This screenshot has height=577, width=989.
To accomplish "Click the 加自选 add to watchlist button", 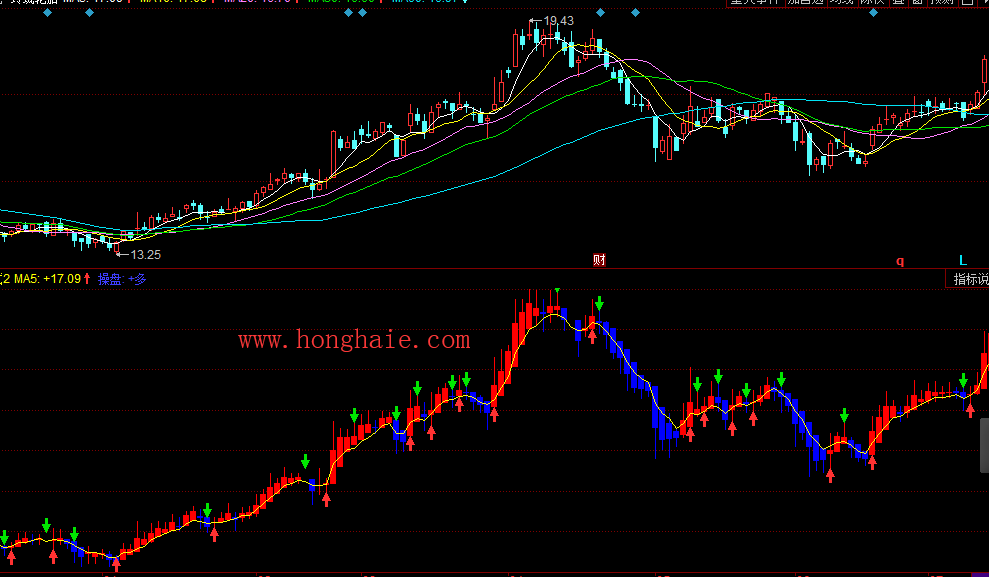I will (805, 3).
